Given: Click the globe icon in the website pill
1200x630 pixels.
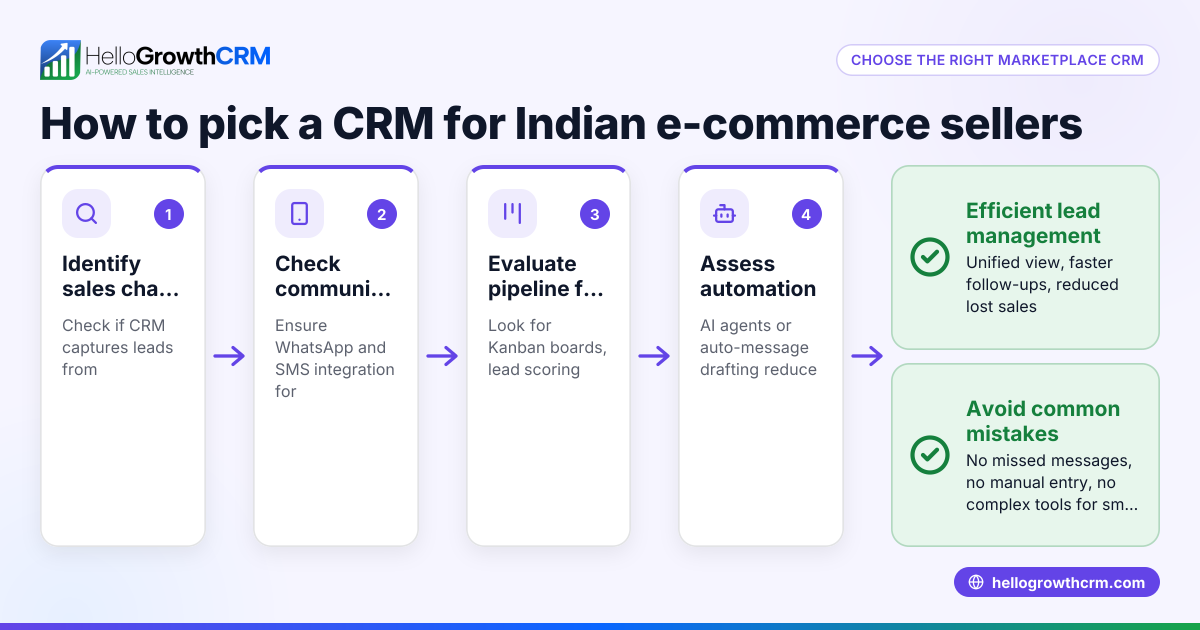Looking at the screenshot, I should tap(976, 583).
